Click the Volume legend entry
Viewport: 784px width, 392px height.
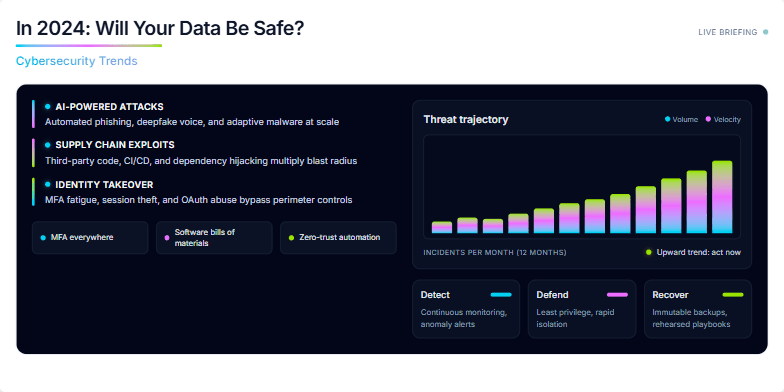pyautogui.click(x=681, y=120)
